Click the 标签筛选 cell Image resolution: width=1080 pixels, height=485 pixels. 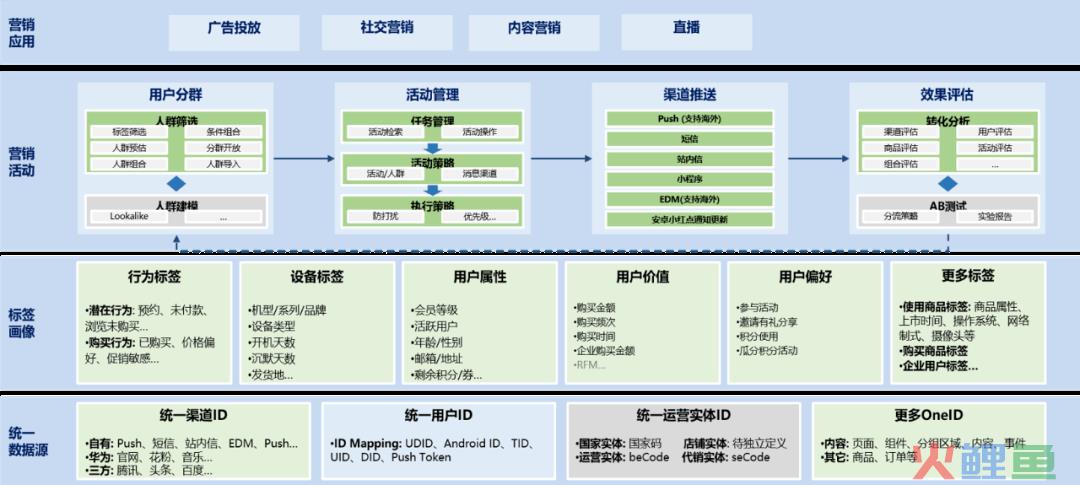[x=129, y=132]
